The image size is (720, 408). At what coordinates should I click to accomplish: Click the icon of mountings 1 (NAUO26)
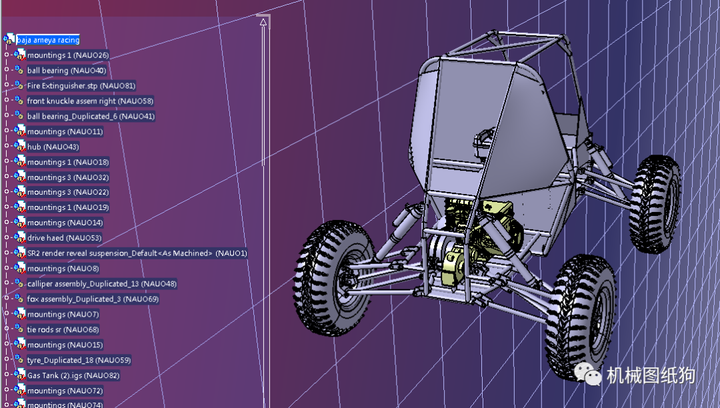(19, 55)
